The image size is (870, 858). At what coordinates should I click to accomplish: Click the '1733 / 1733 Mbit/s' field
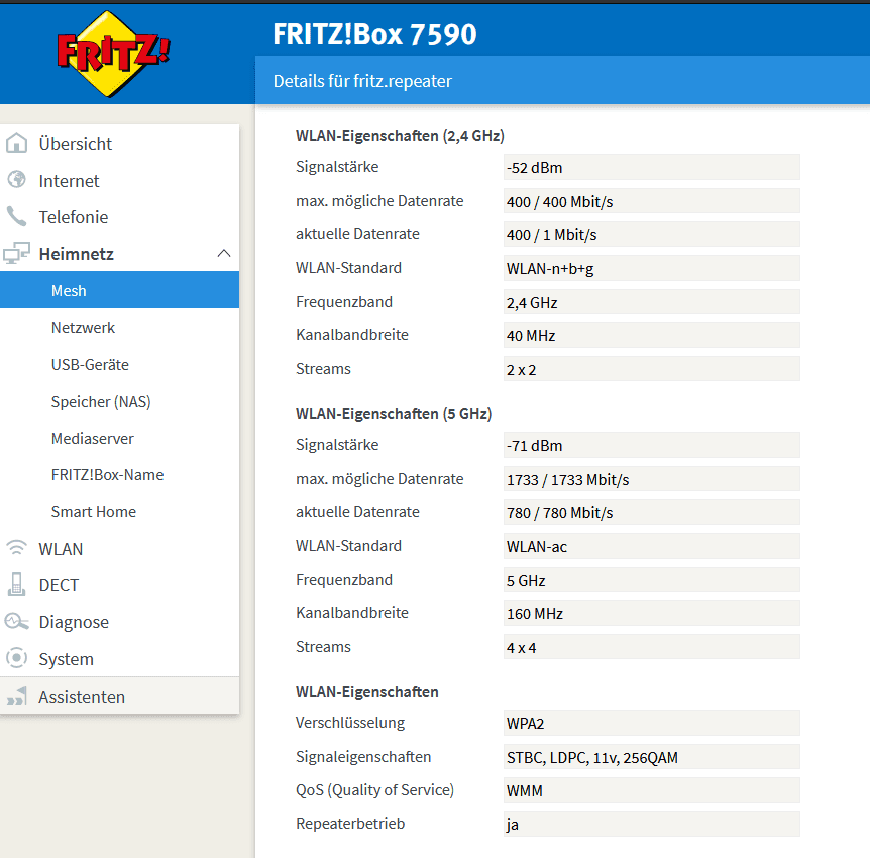tap(651, 480)
